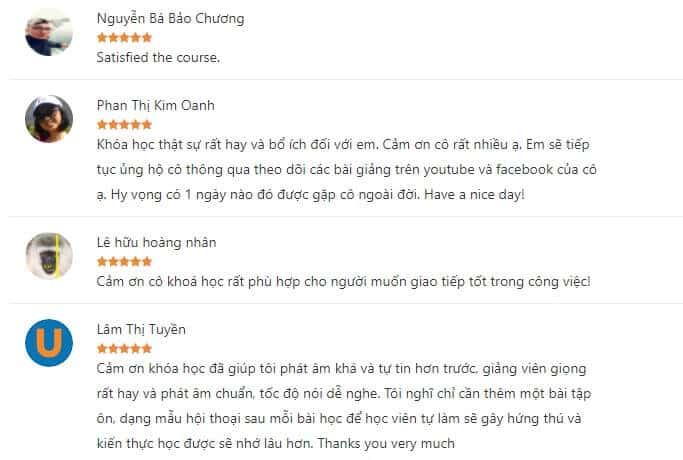Select the name Lê hữu hoàng nhân
This screenshot has width=683, height=460.
point(156,243)
